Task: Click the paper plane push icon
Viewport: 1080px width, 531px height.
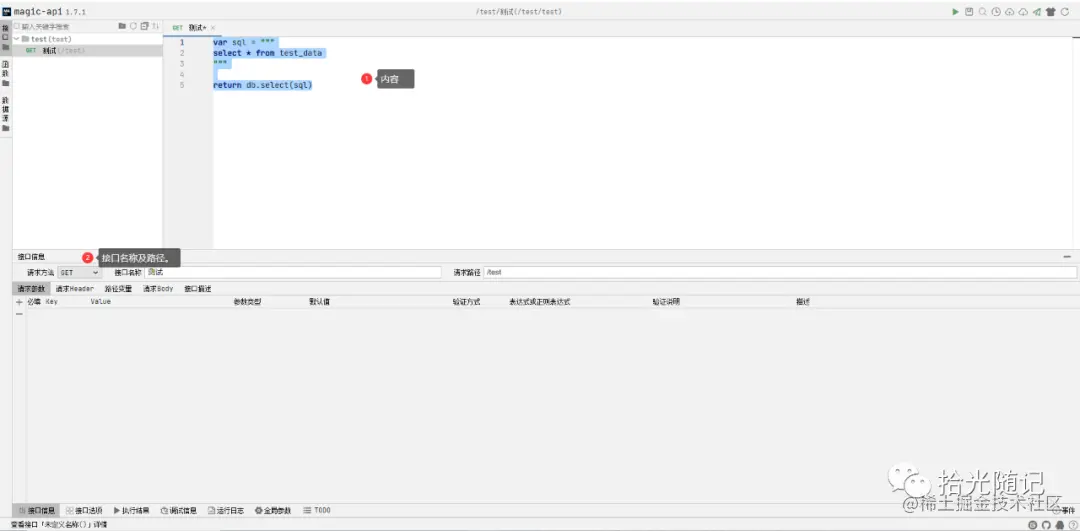Action: 1037,12
